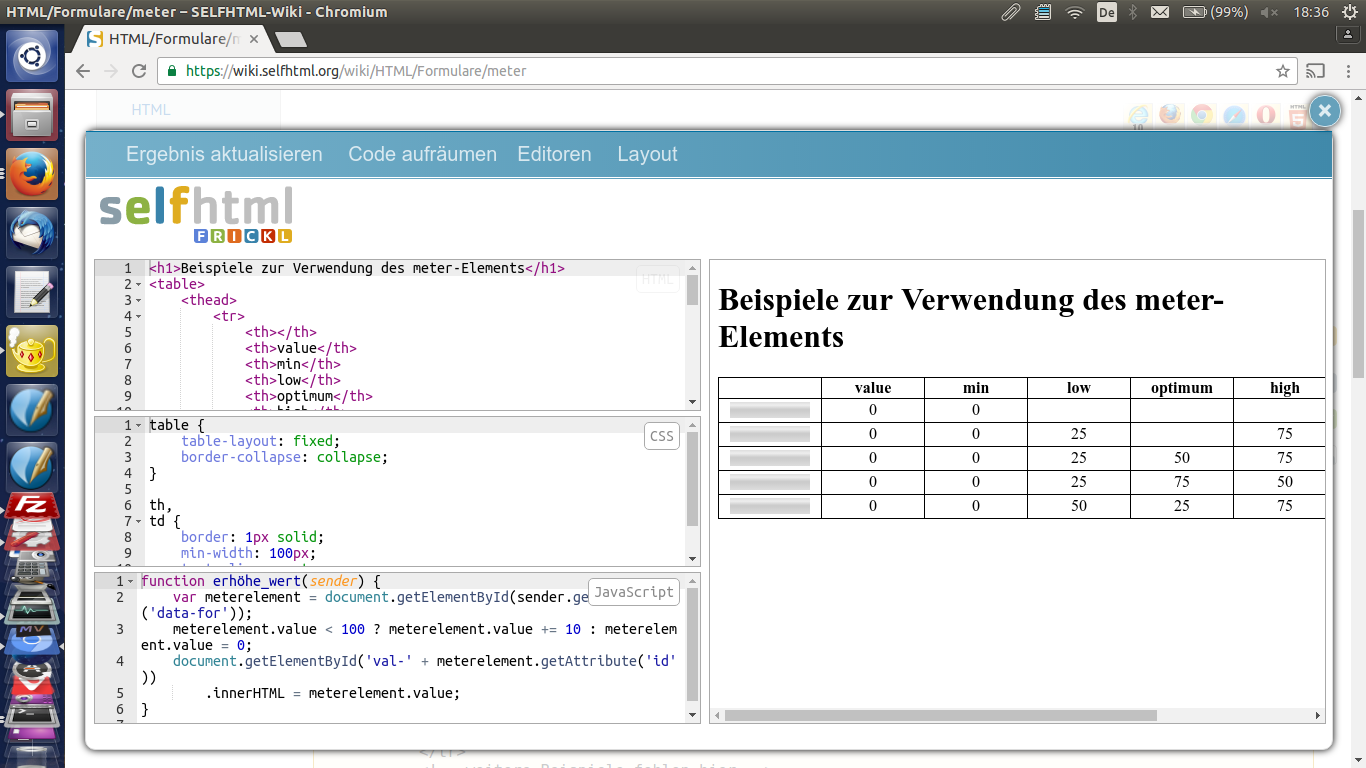Click Ergebnis aktualisieren in the menu bar
This screenshot has height=768, width=1366.
click(224, 154)
